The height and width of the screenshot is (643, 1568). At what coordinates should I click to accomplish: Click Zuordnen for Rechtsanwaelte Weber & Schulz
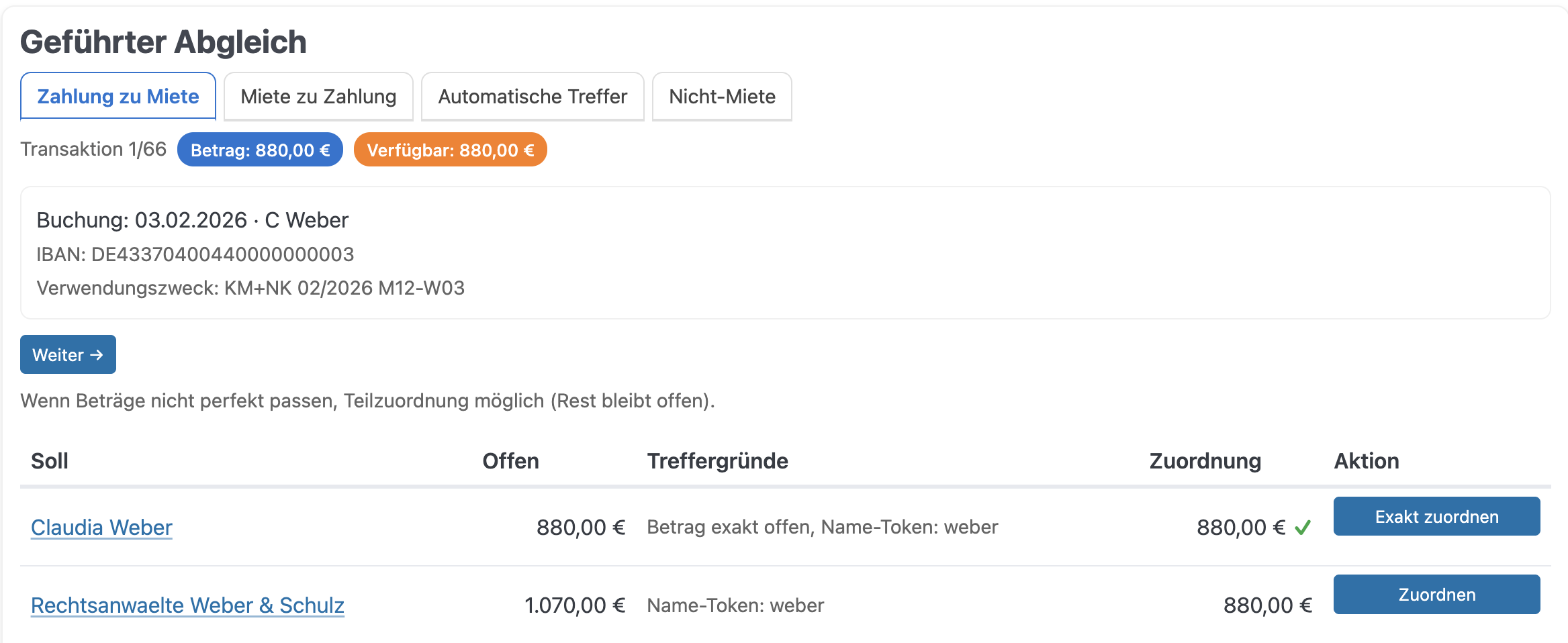(1436, 595)
